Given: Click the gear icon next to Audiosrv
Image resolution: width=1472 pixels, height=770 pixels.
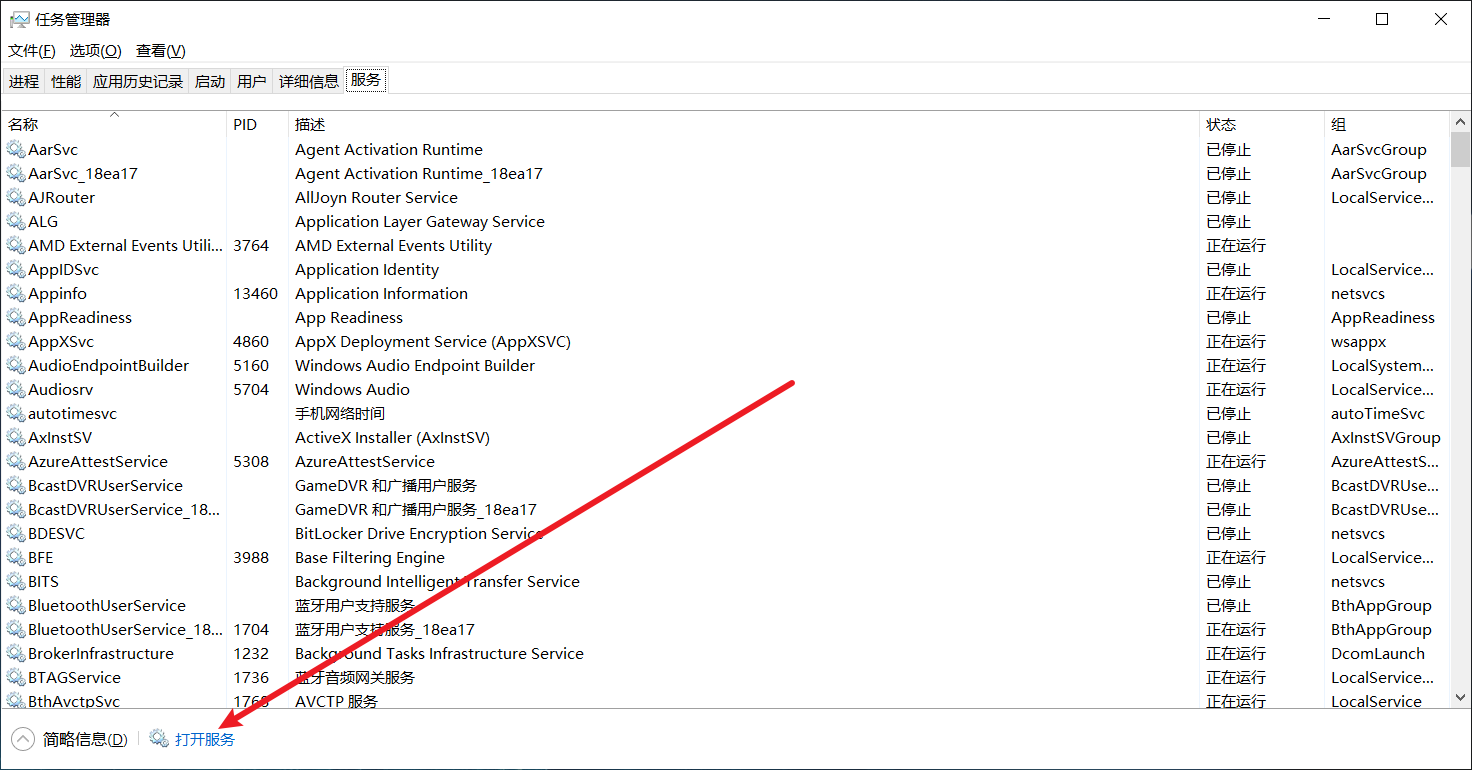Looking at the screenshot, I should click(x=16, y=390).
